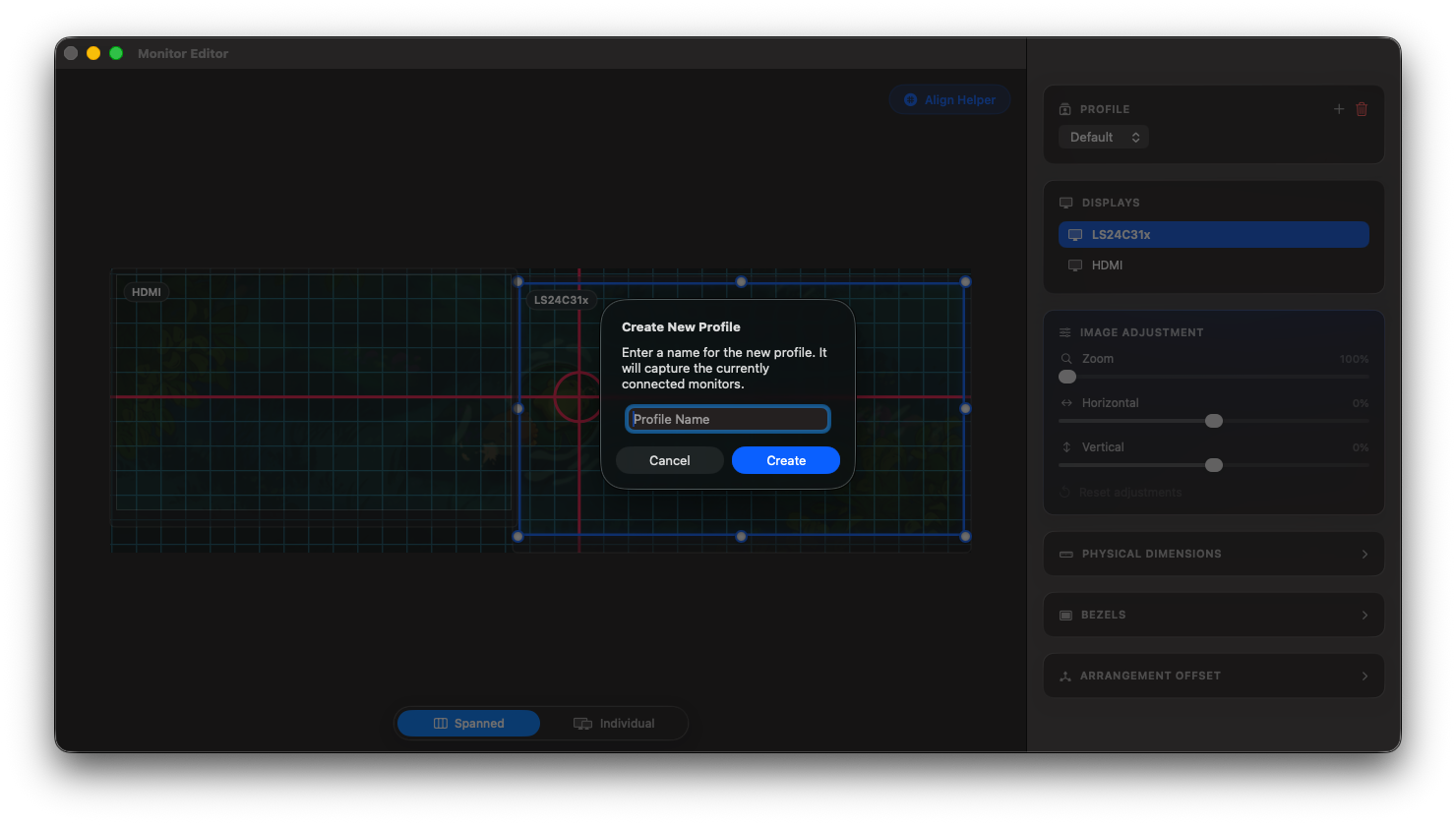Screen dimensions: 1456x825
Task: Click Reset adjustments icon
Action: (x=1064, y=492)
